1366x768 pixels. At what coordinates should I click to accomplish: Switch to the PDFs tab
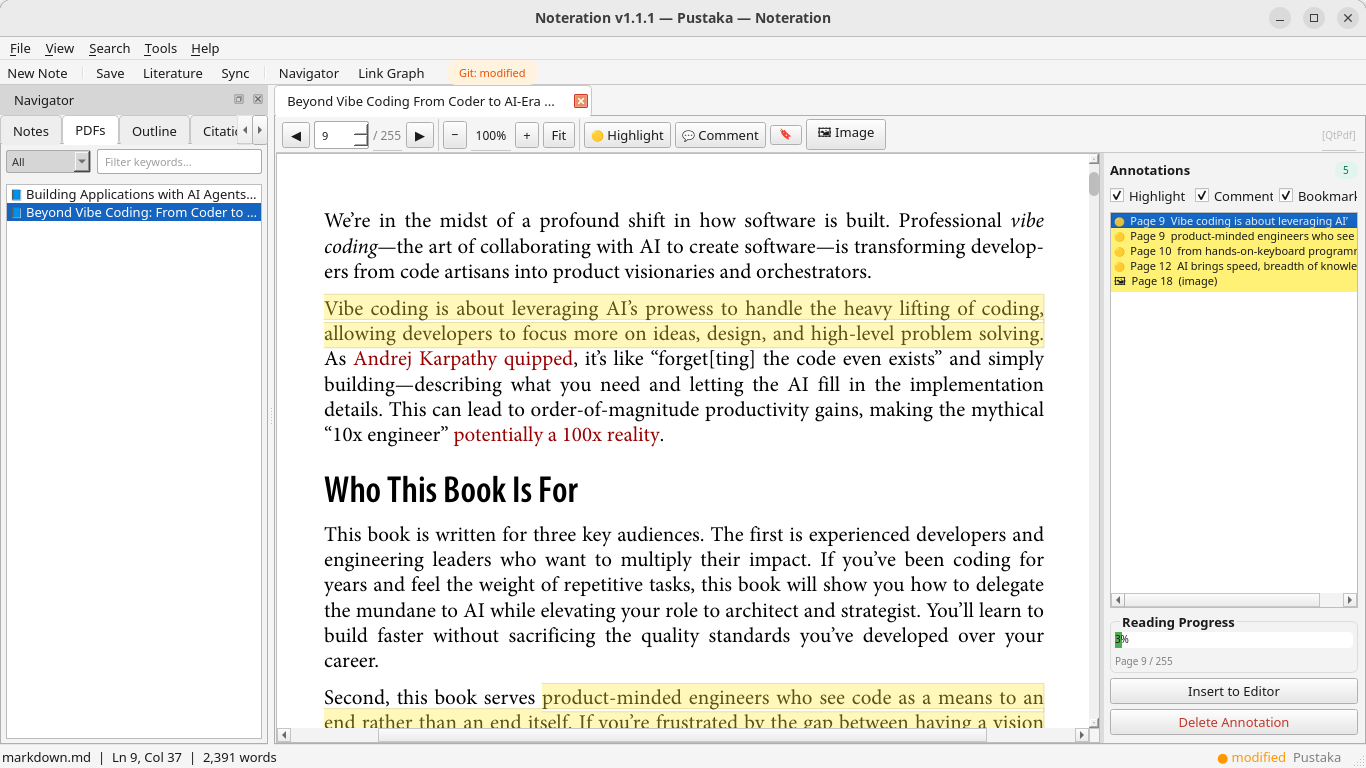90,131
